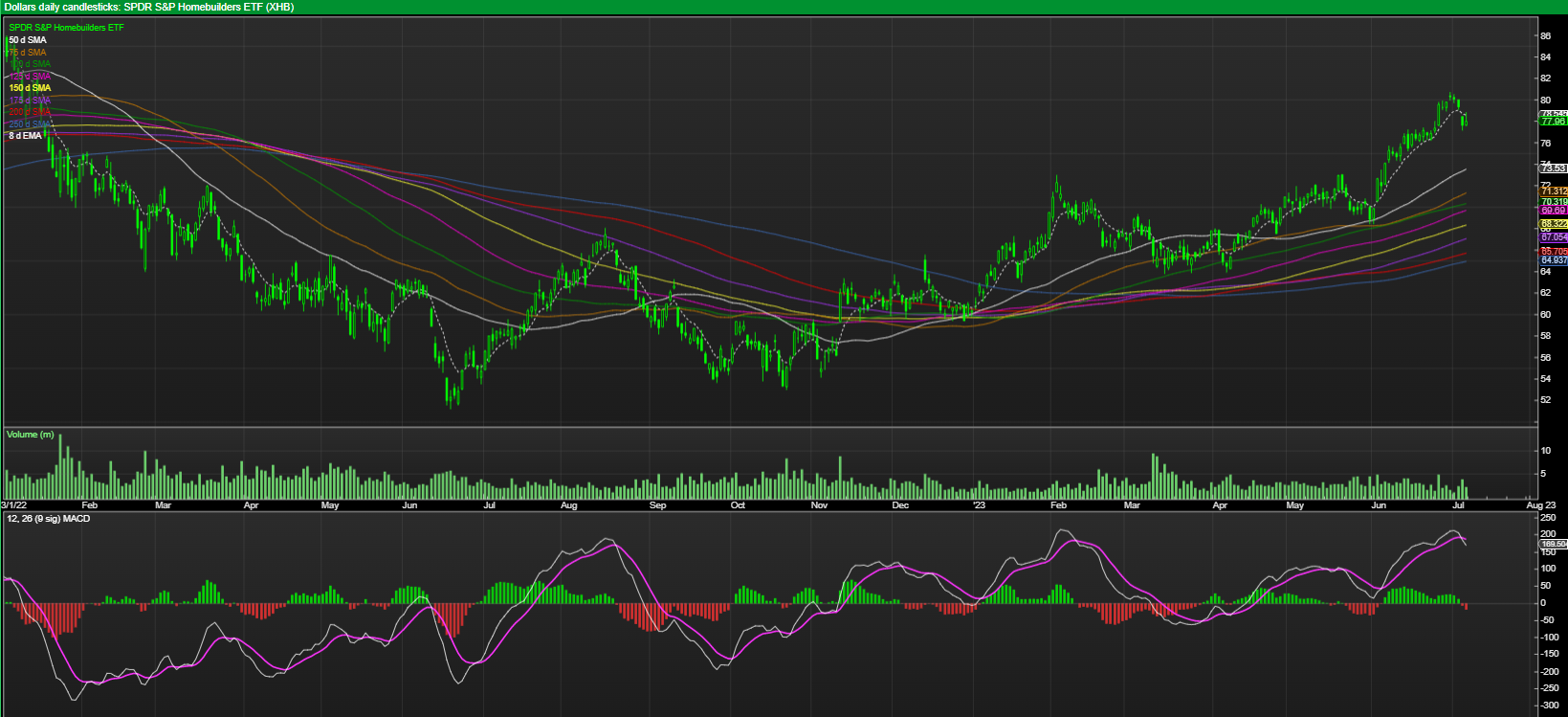Click the red 65.705 price tag
1568x717 pixels.
1554,252
